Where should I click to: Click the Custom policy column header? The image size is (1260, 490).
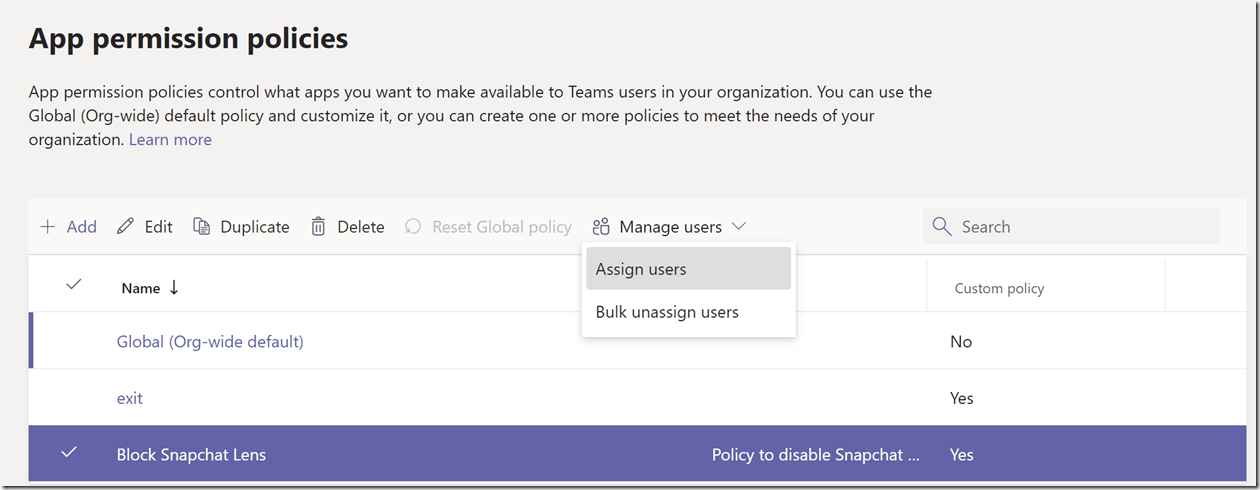click(999, 288)
